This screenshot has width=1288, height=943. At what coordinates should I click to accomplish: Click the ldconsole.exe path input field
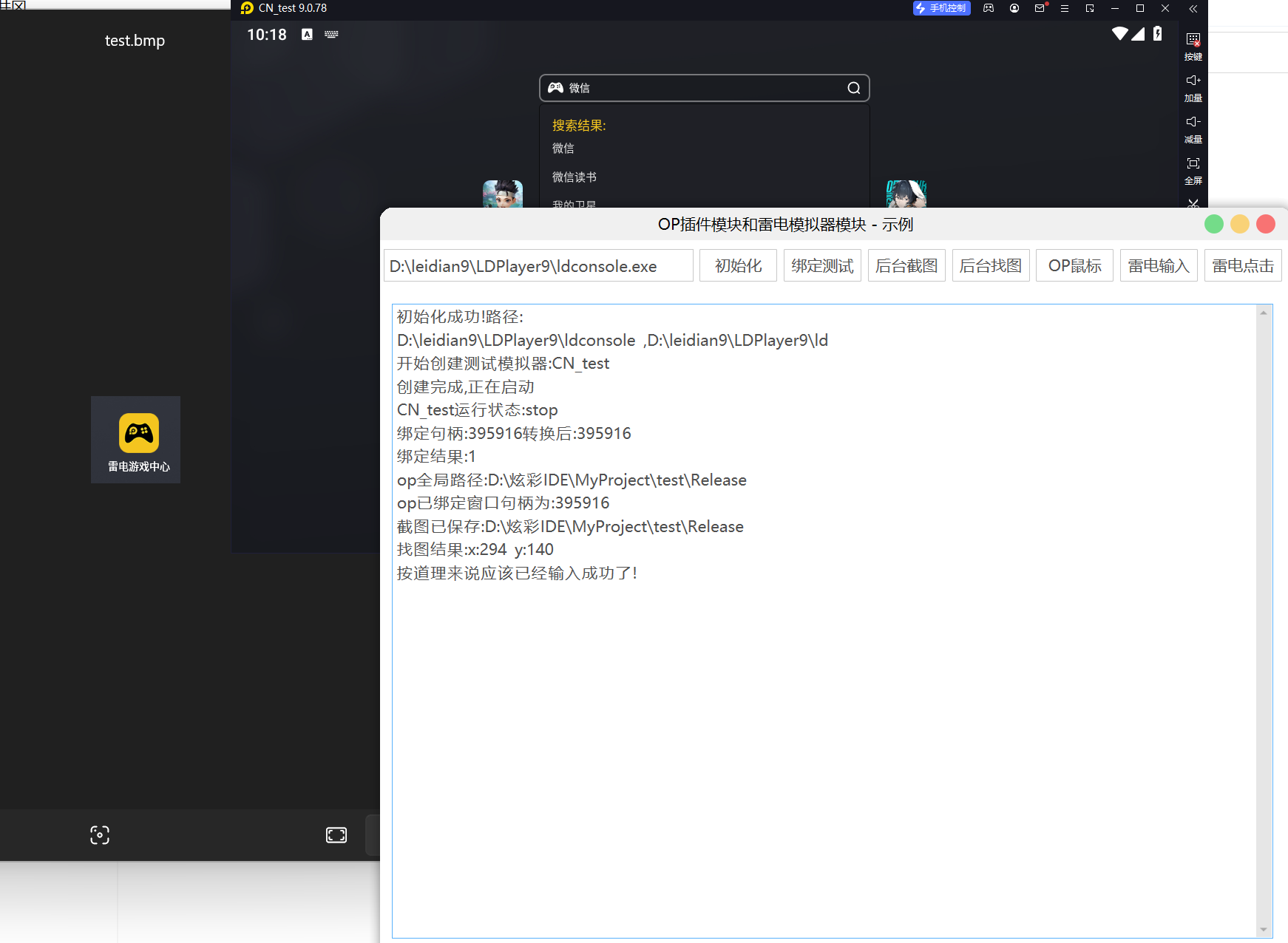(538, 266)
